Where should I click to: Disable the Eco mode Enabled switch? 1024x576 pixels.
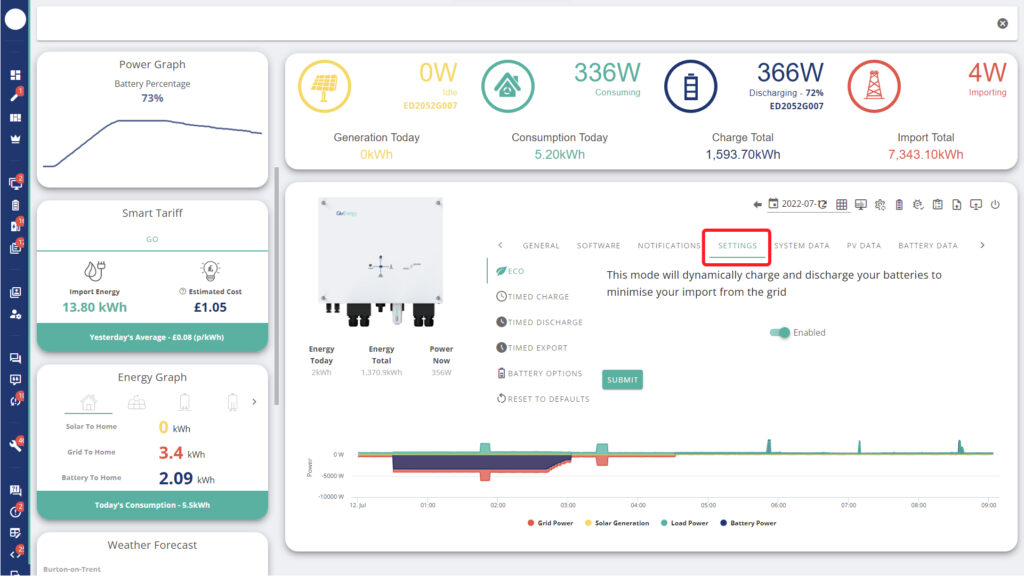tap(779, 332)
